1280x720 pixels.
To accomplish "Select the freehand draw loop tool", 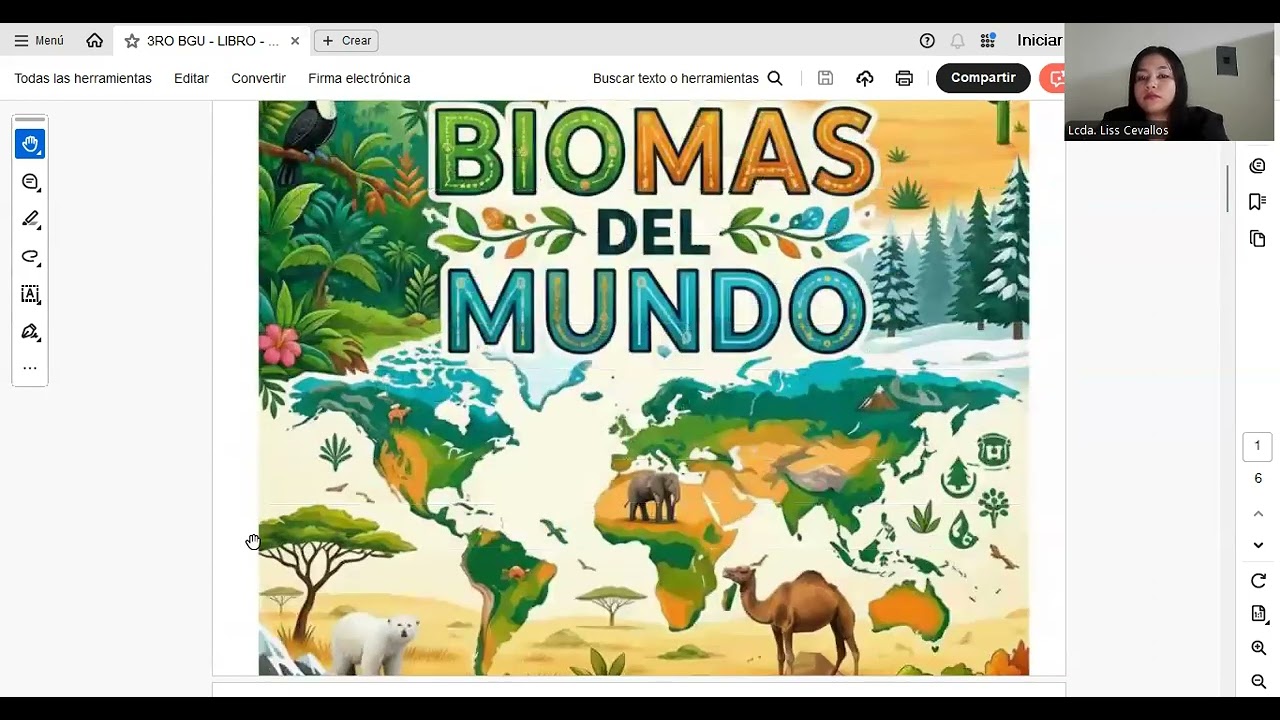I will (30, 257).
